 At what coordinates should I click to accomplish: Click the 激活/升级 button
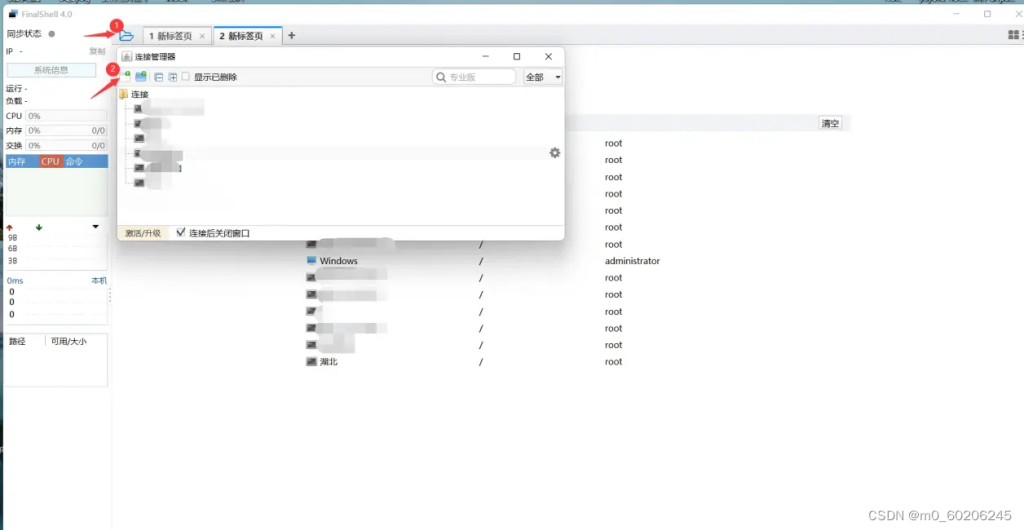coord(143,233)
